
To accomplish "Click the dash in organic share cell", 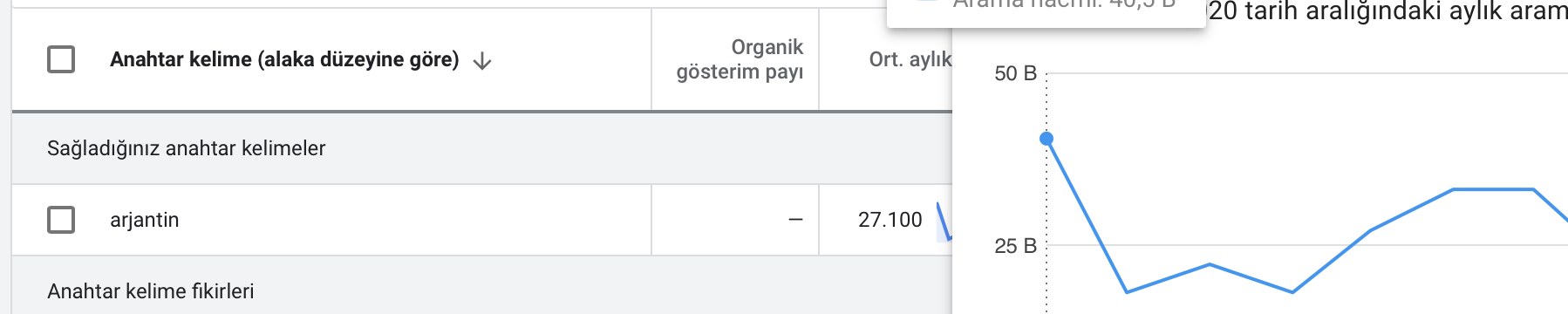I will click(x=795, y=220).
